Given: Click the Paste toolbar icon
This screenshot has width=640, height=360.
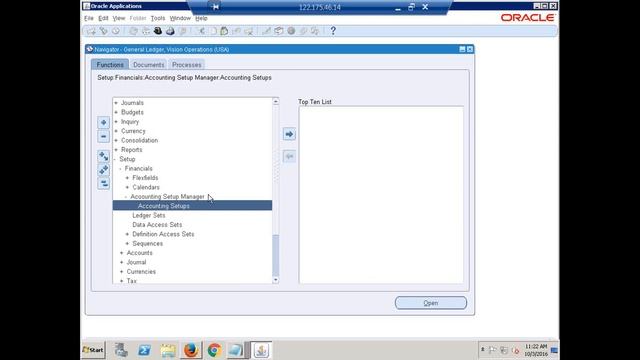Looking at the screenshot, I should (224, 31).
